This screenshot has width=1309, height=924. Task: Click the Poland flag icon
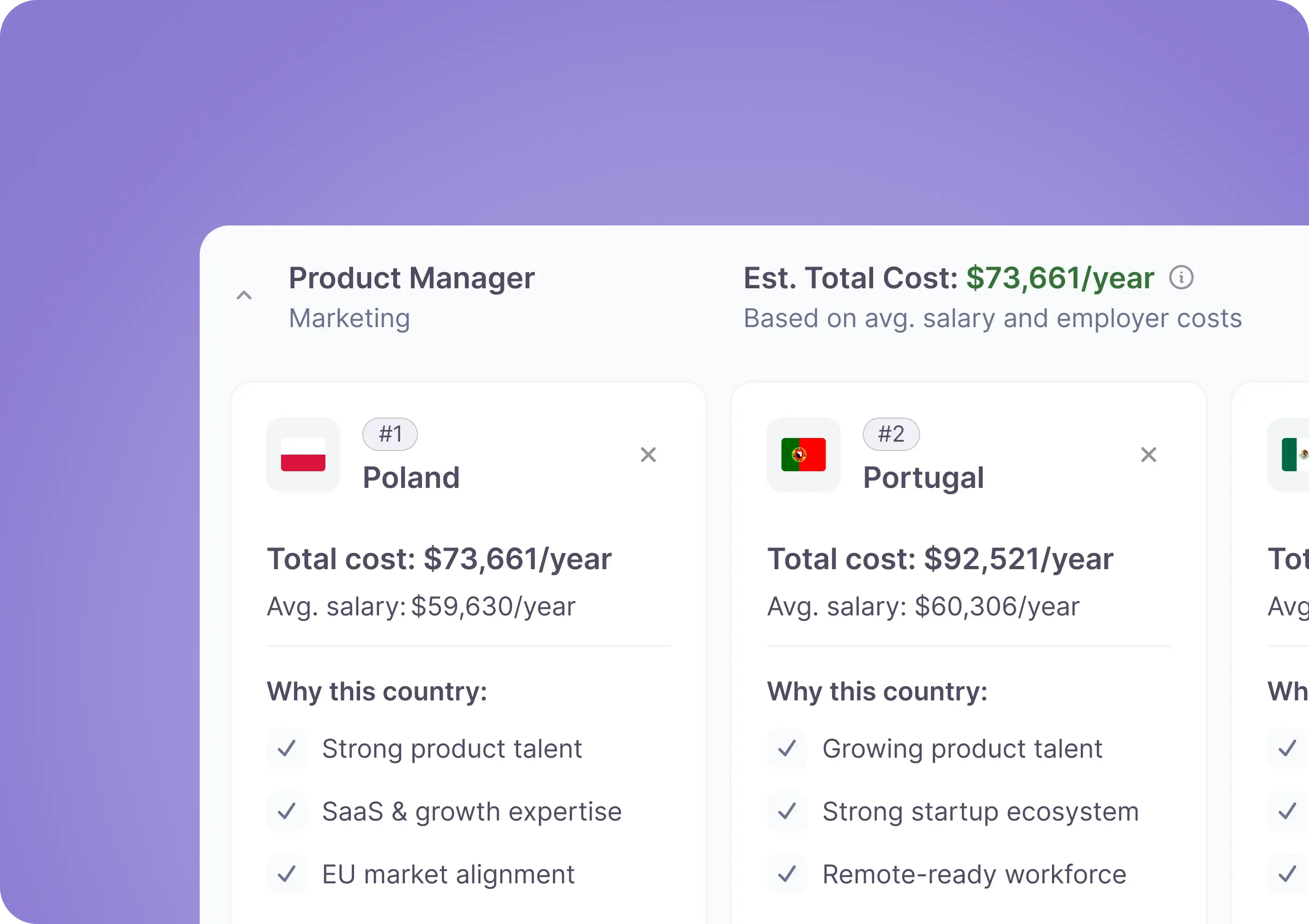point(303,455)
